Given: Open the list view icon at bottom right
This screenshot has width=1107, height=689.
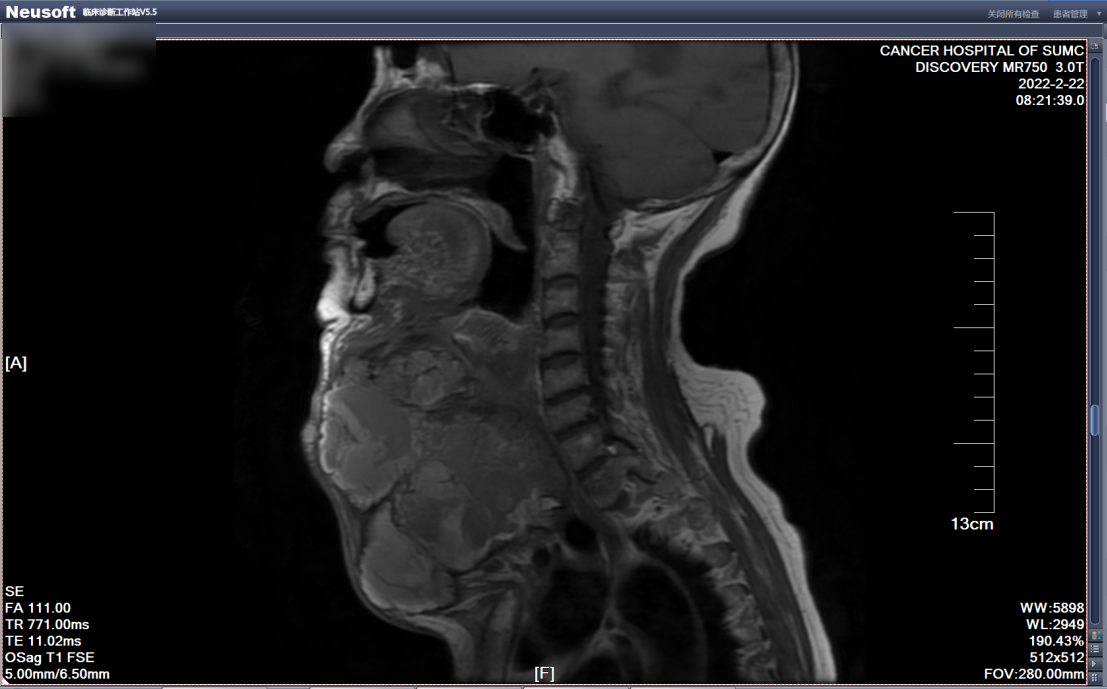Looking at the screenshot, I should [x=1096, y=650].
